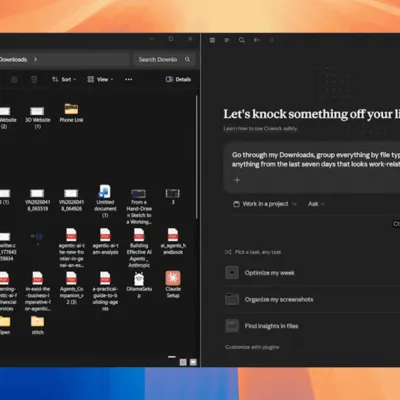Open the See more ellipsis menu

tap(128, 79)
